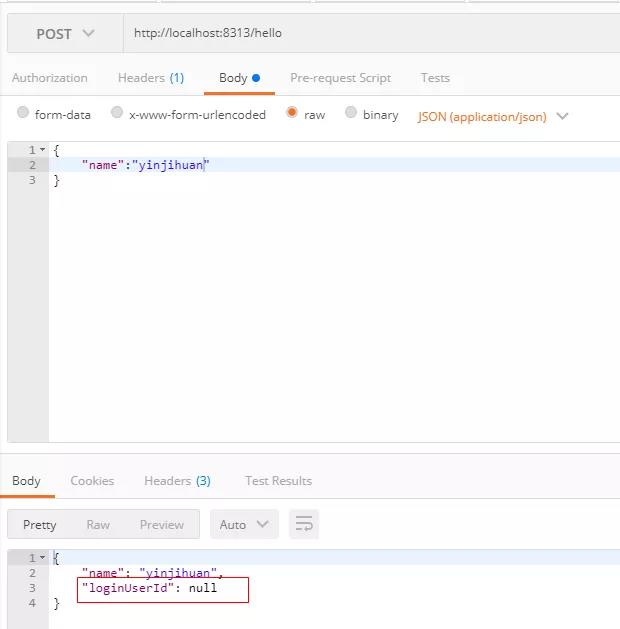Click the "loginUserId": null response line
The height and width of the screenshot is (629, 620).
pos(149,588)
